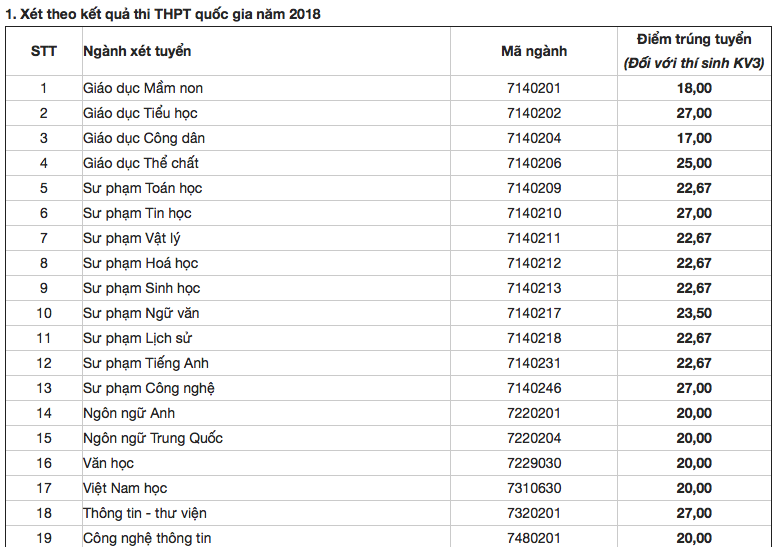Select the 'Giáo dục Mầm non' cell
776x547 pixels.
pos(143,88)
